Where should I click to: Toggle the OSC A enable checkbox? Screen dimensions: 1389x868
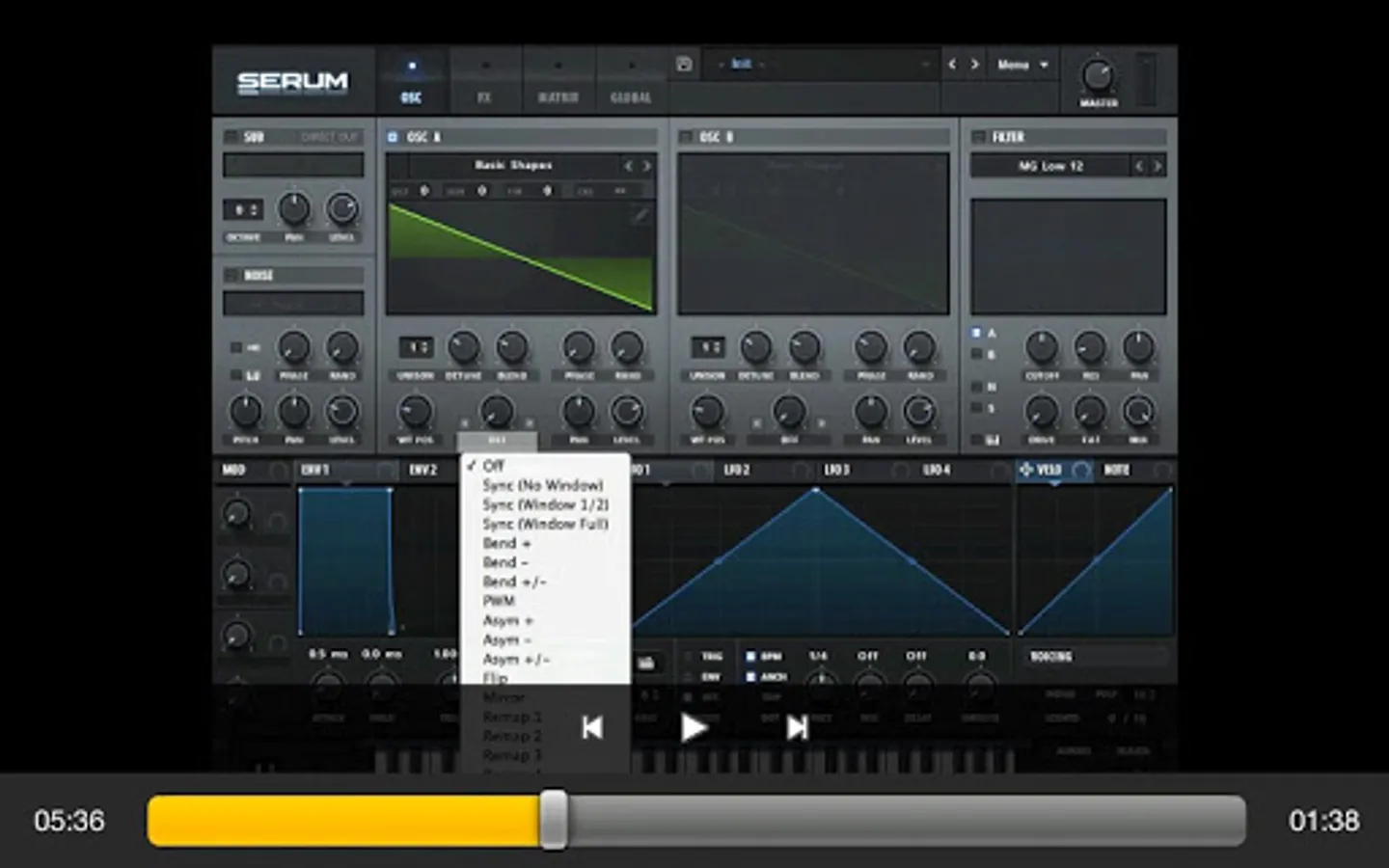(393, 137)
